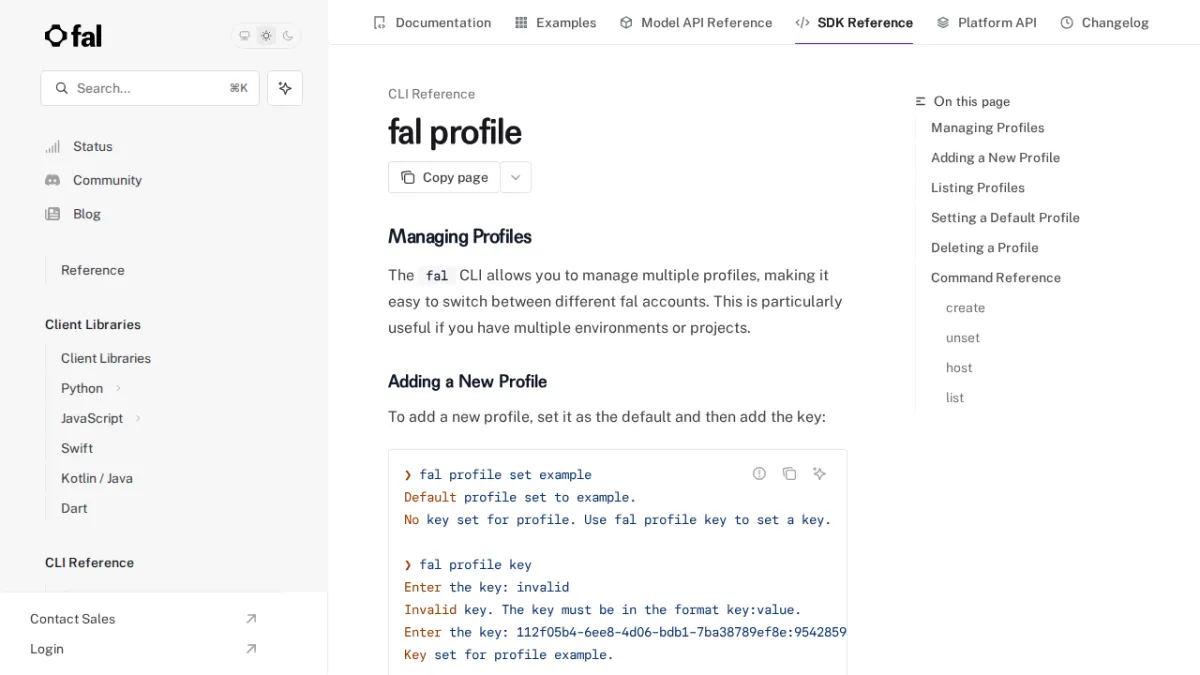Jump to unset in page outline

tap(962, 338)
